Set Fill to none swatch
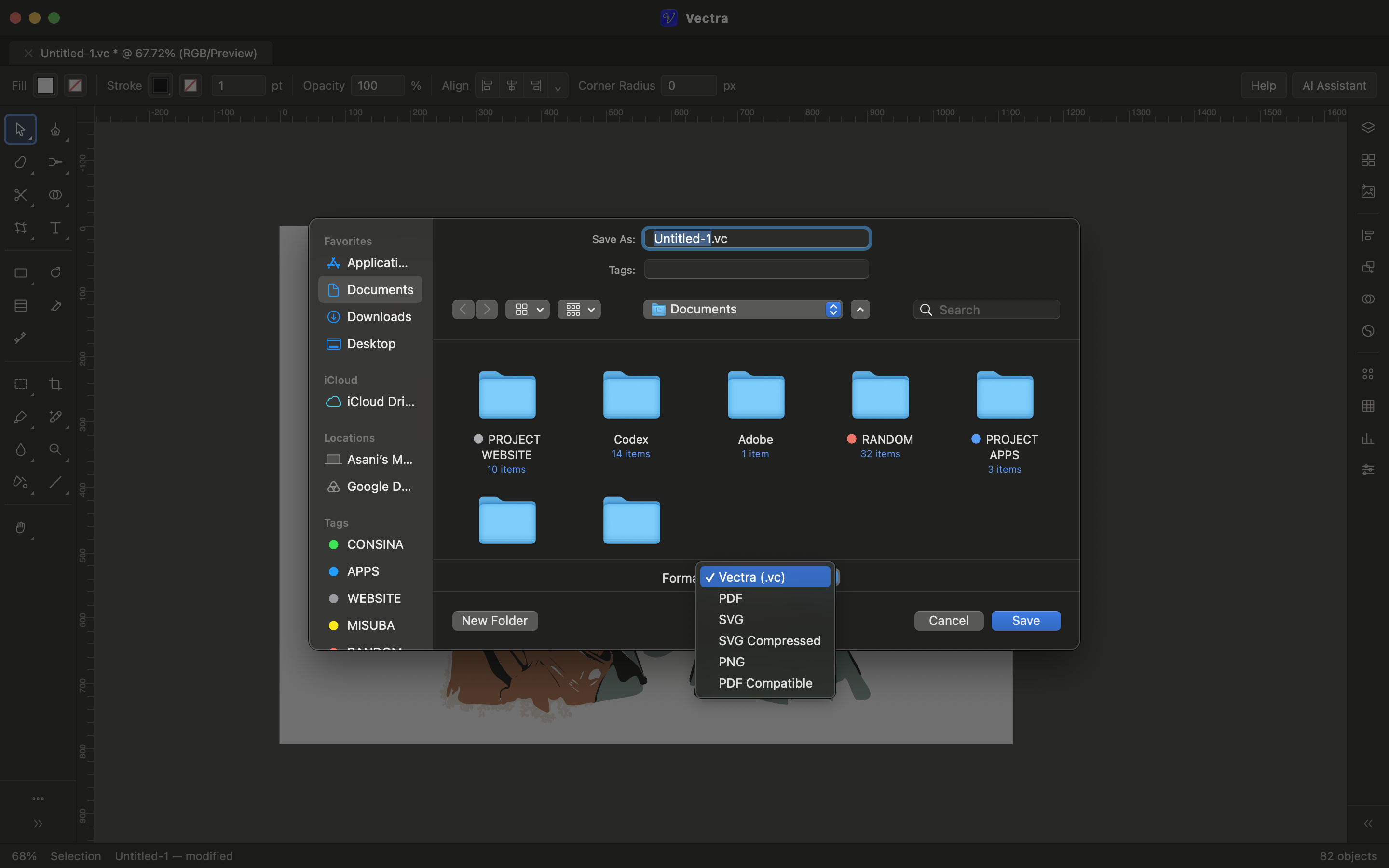This screenshot has width=1389, height=868. pos(75,85)
